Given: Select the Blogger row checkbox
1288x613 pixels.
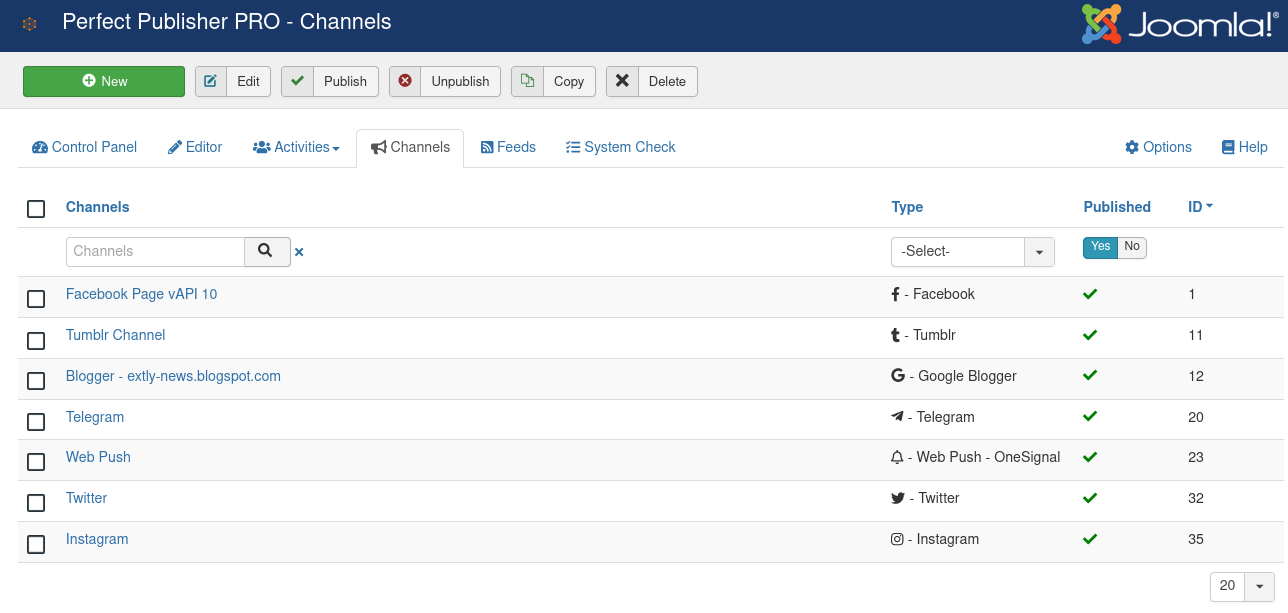Looking at the screenshot, I should click(x=36, y=381).
